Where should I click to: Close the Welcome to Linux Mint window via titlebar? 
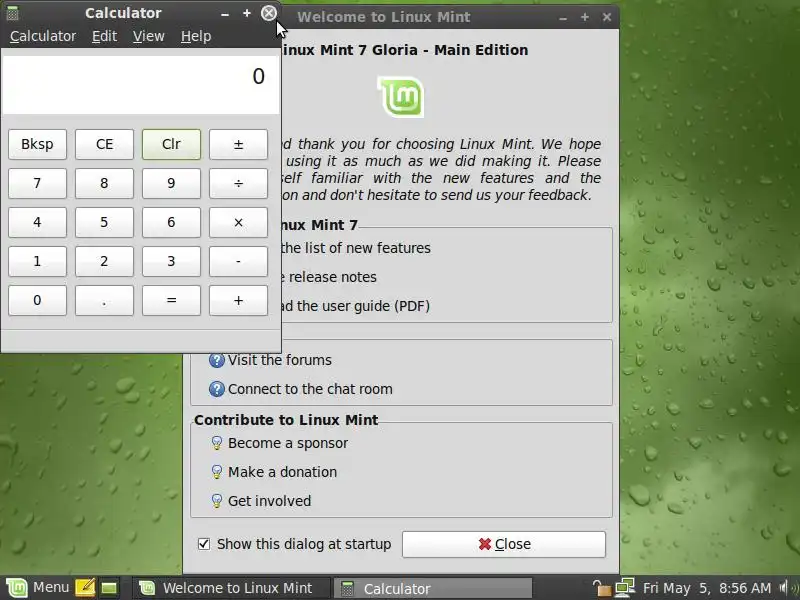pyautogui.click(x=607, y=17)
